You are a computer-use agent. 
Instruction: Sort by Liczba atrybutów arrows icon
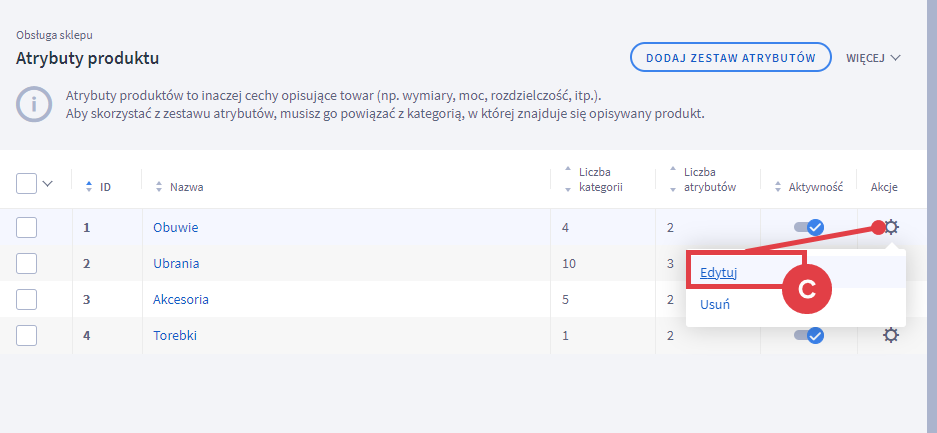click(x=672, y=179)
